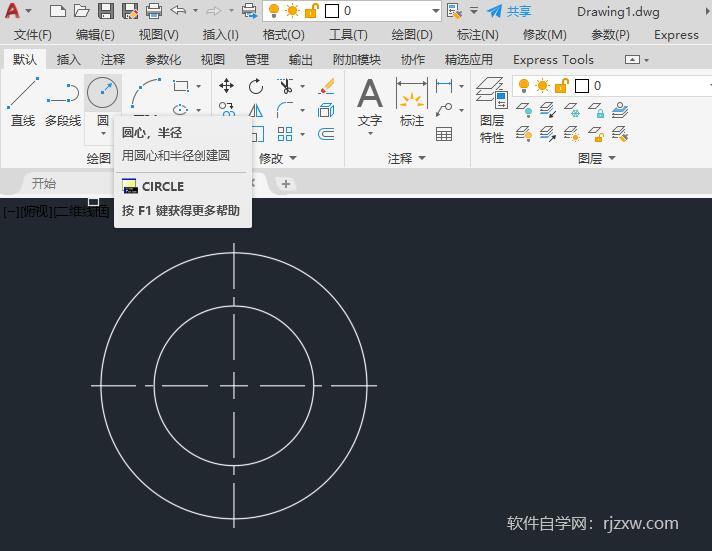Select the Arc tool in 绘图 panel
712x551 pixels.
click(x=145, y=92)
